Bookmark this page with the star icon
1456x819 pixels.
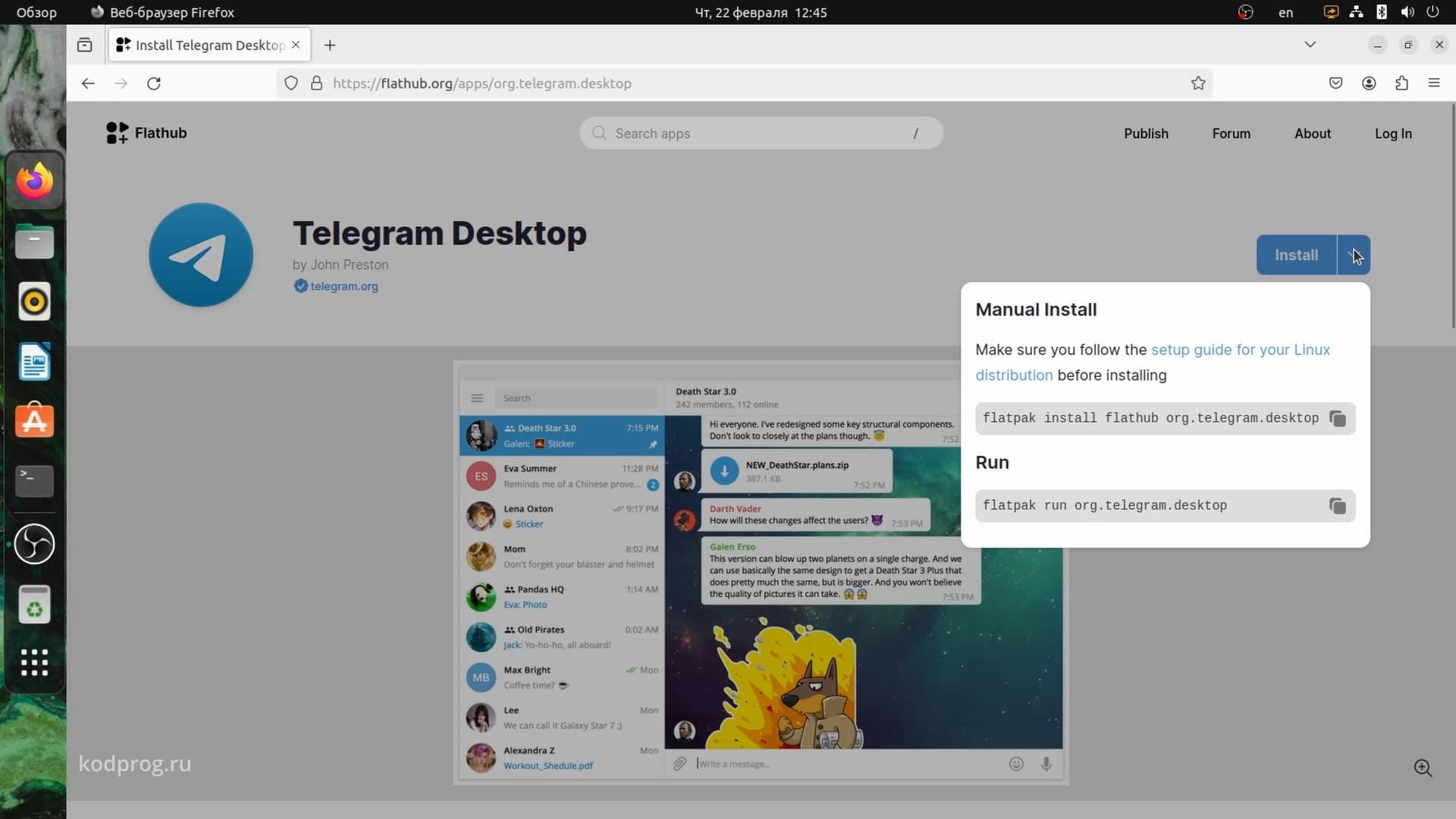1198,83
